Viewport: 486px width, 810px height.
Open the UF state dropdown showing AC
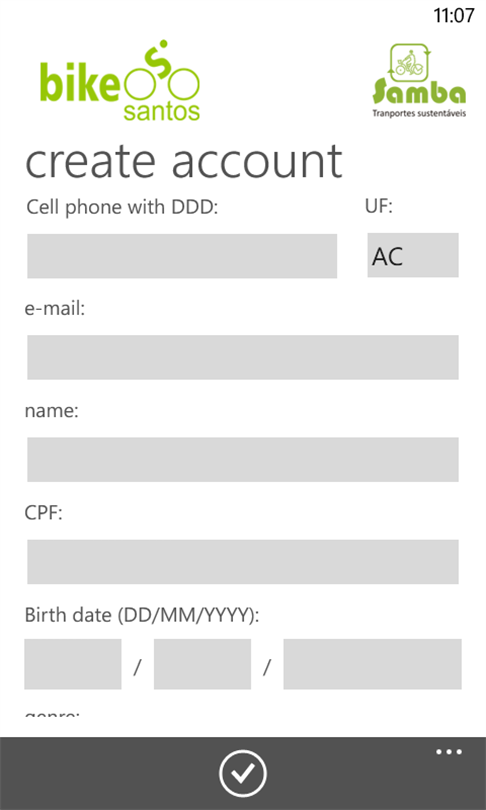pos(413,255)
